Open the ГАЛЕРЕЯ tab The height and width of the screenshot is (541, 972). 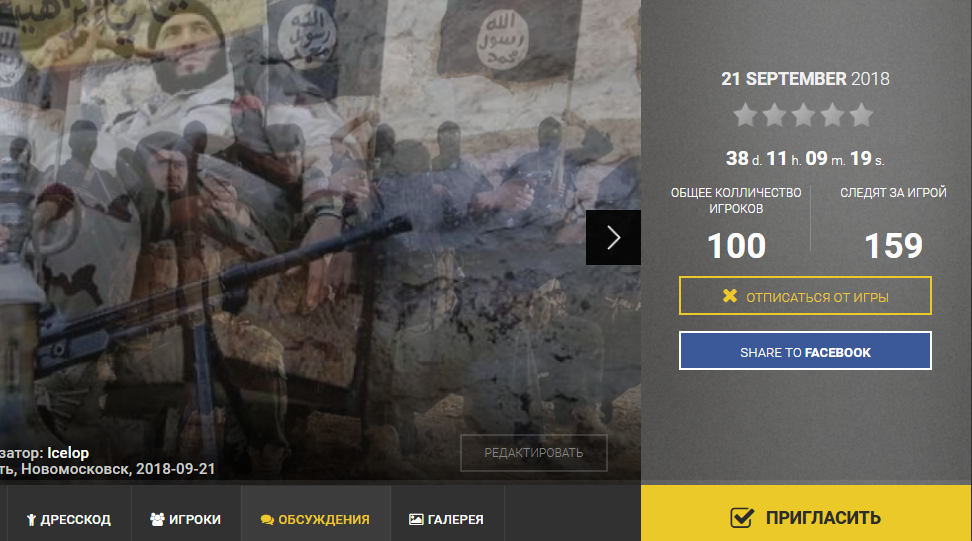(x=447, y=519)
